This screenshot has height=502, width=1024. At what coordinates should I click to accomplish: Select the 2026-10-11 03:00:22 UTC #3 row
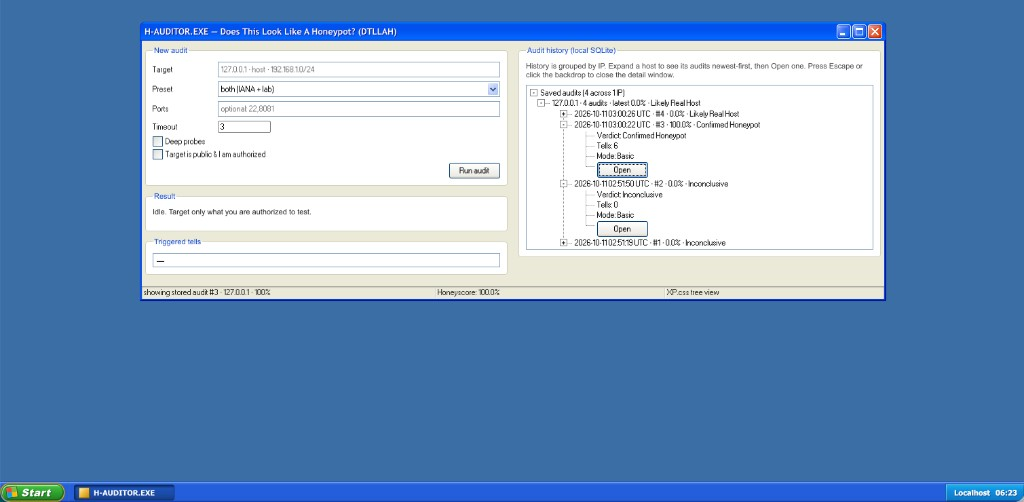point(667,124)
